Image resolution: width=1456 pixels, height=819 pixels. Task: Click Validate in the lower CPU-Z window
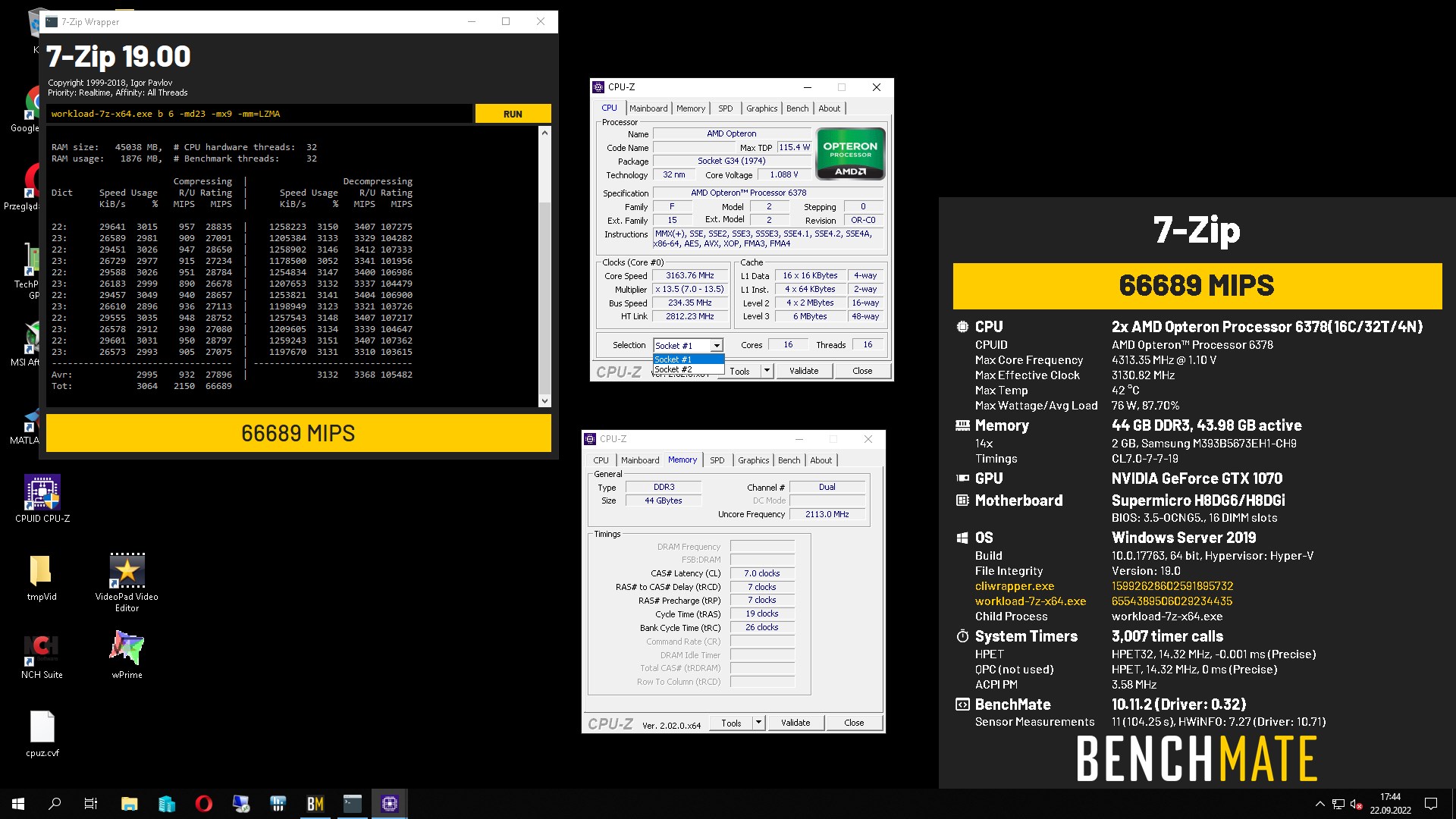pos(795,723)
